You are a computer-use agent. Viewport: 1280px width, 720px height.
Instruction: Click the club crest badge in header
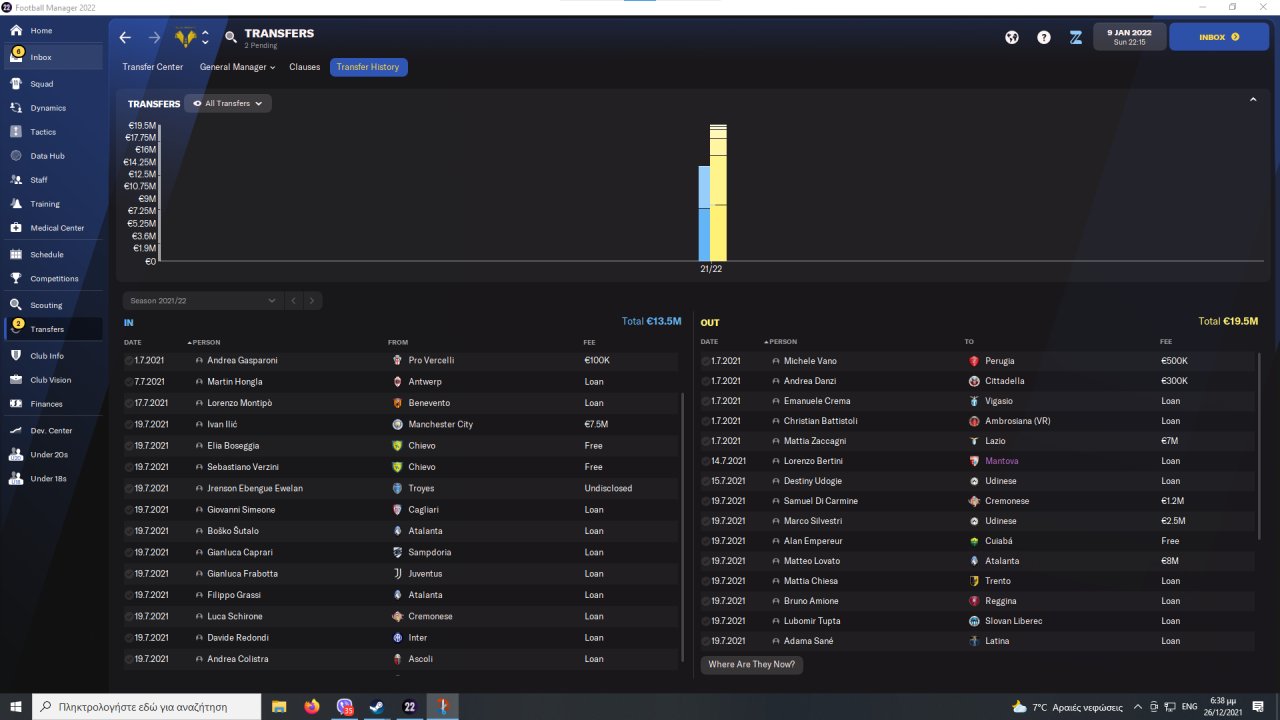click(184, 37)
